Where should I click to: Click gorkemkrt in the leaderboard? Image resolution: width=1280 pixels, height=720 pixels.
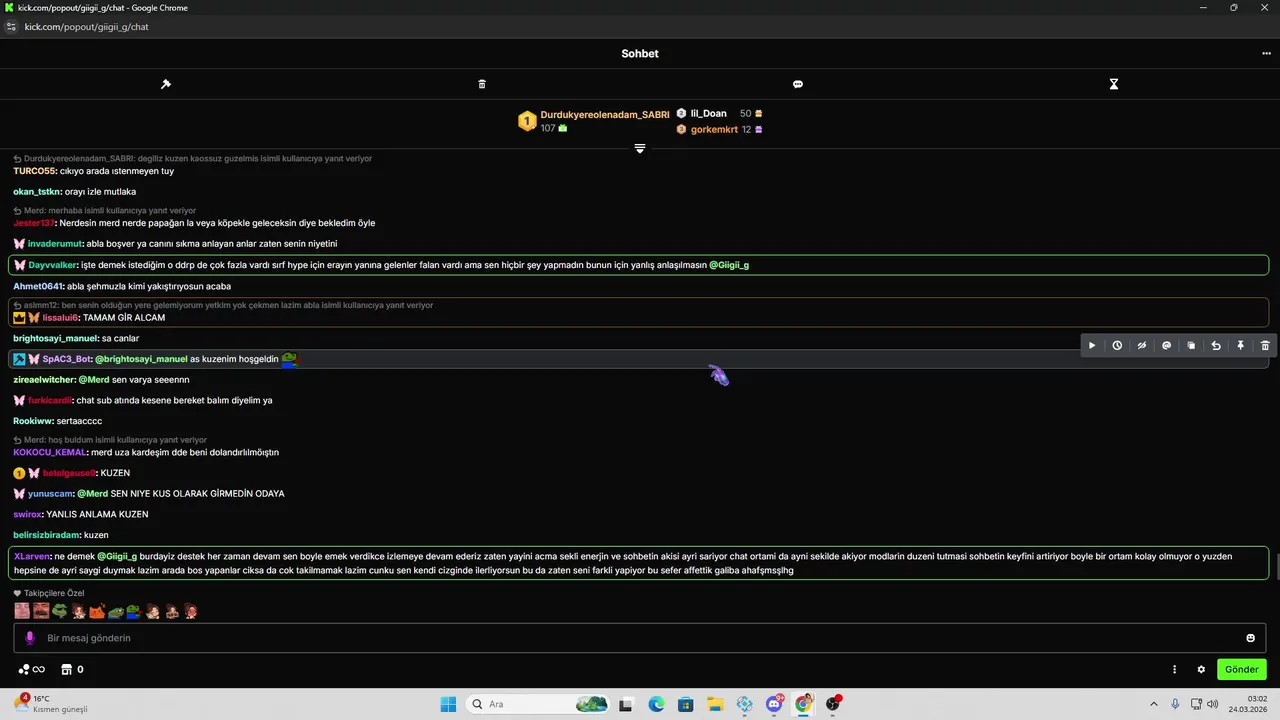(x=714, y=130)
